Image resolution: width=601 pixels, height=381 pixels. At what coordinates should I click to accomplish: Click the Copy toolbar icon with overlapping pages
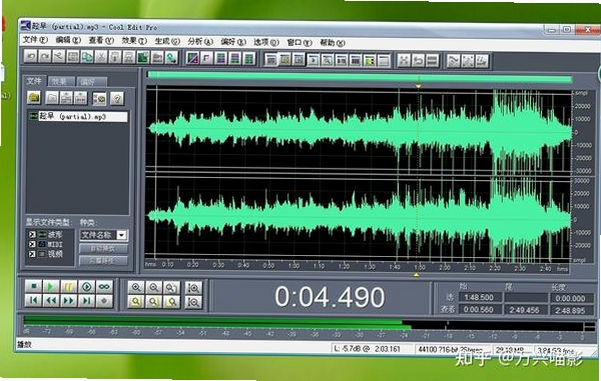coord(87,57)
